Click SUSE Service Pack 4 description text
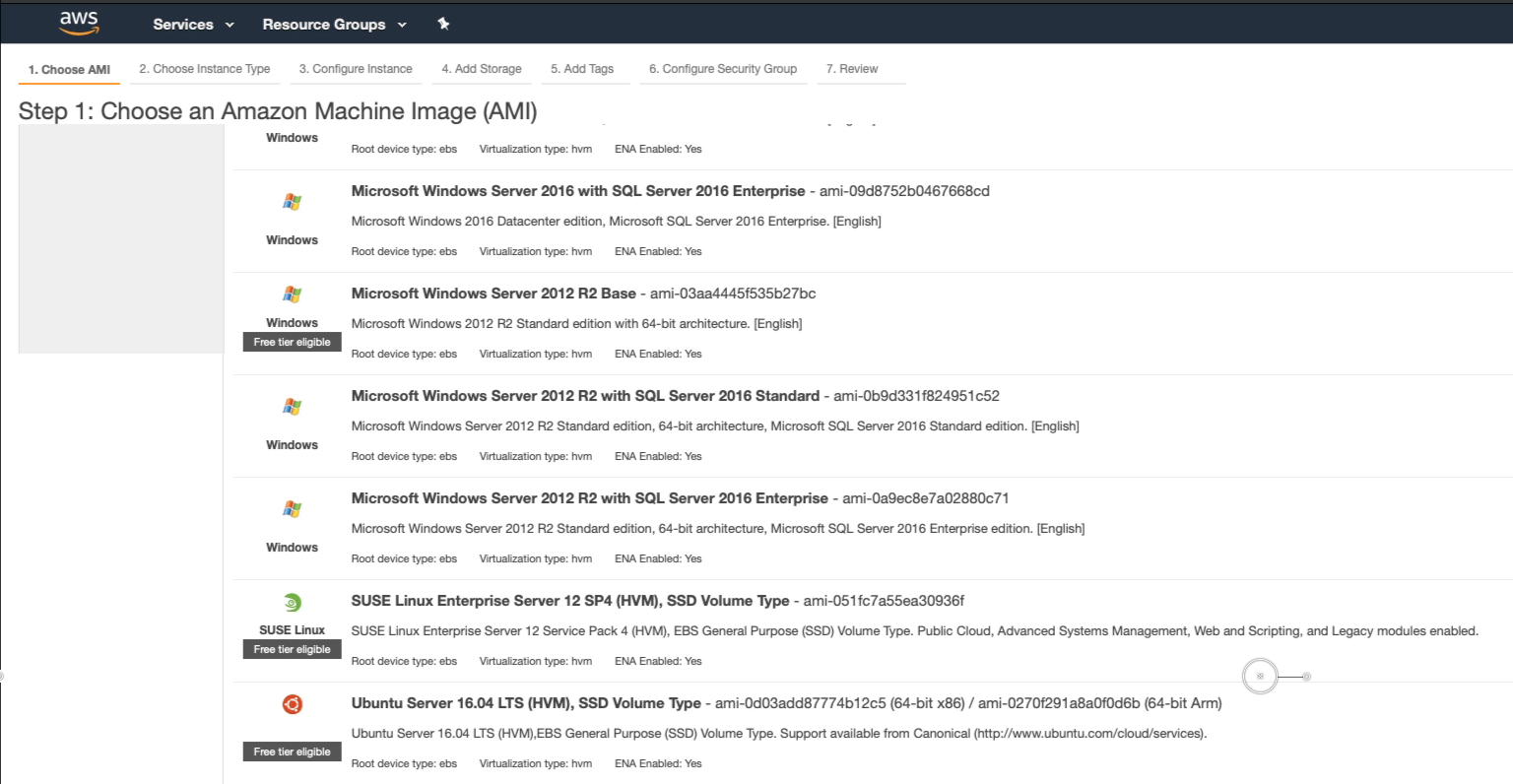This screenshot has width=1513, height=784. (915, 631)
